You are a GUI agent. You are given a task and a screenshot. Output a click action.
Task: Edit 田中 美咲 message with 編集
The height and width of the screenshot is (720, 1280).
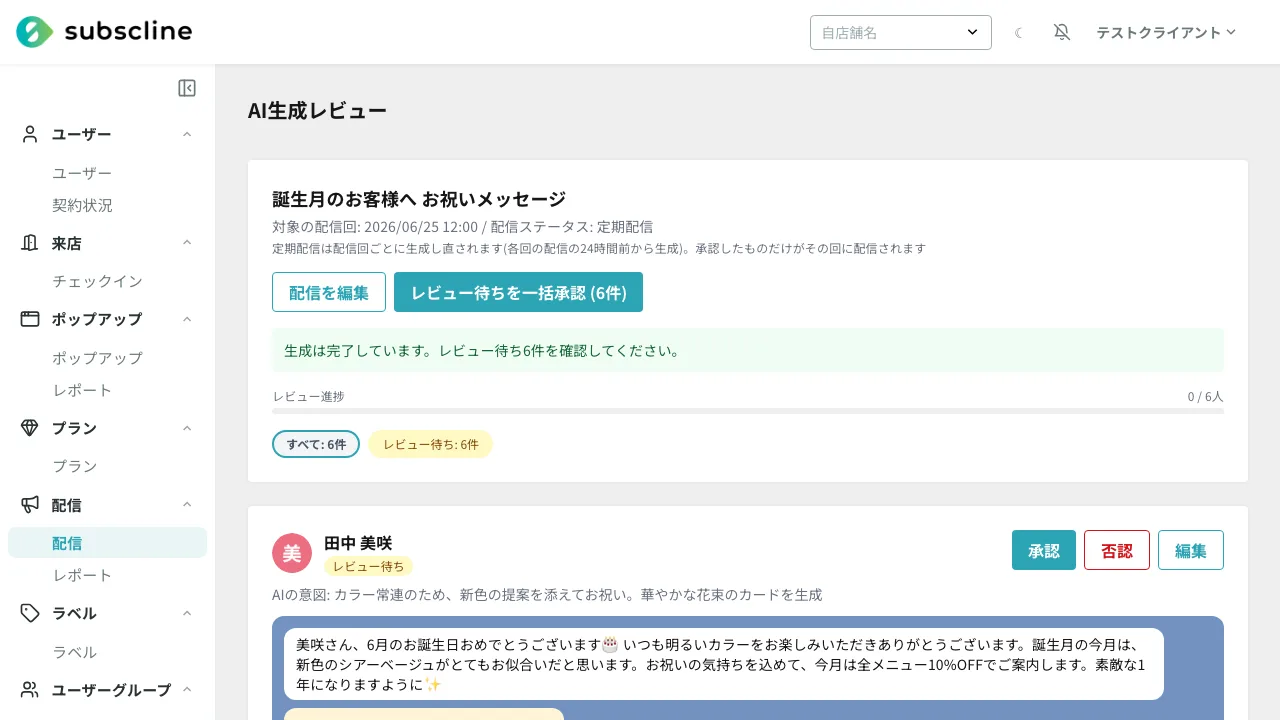(1191, 550)
